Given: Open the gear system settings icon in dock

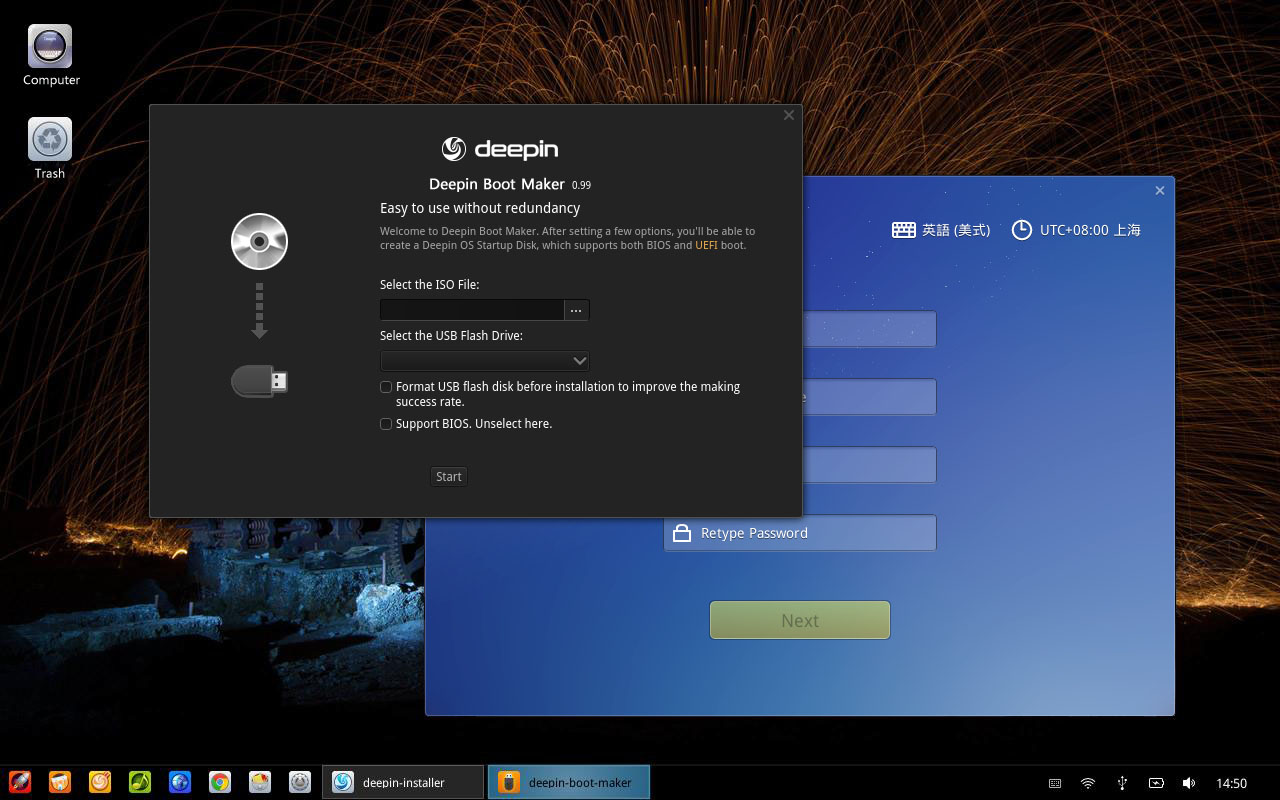Looking at the screenshot, I should tap(300, 782).
